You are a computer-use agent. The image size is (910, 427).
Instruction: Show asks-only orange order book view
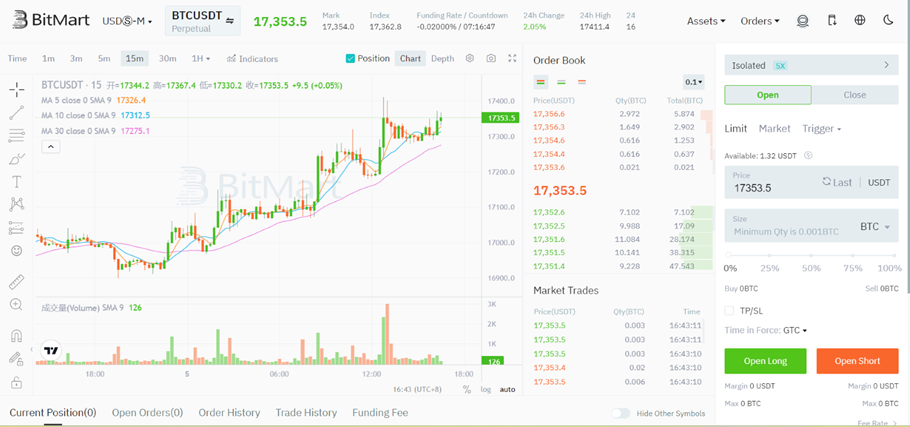[582, 82]
